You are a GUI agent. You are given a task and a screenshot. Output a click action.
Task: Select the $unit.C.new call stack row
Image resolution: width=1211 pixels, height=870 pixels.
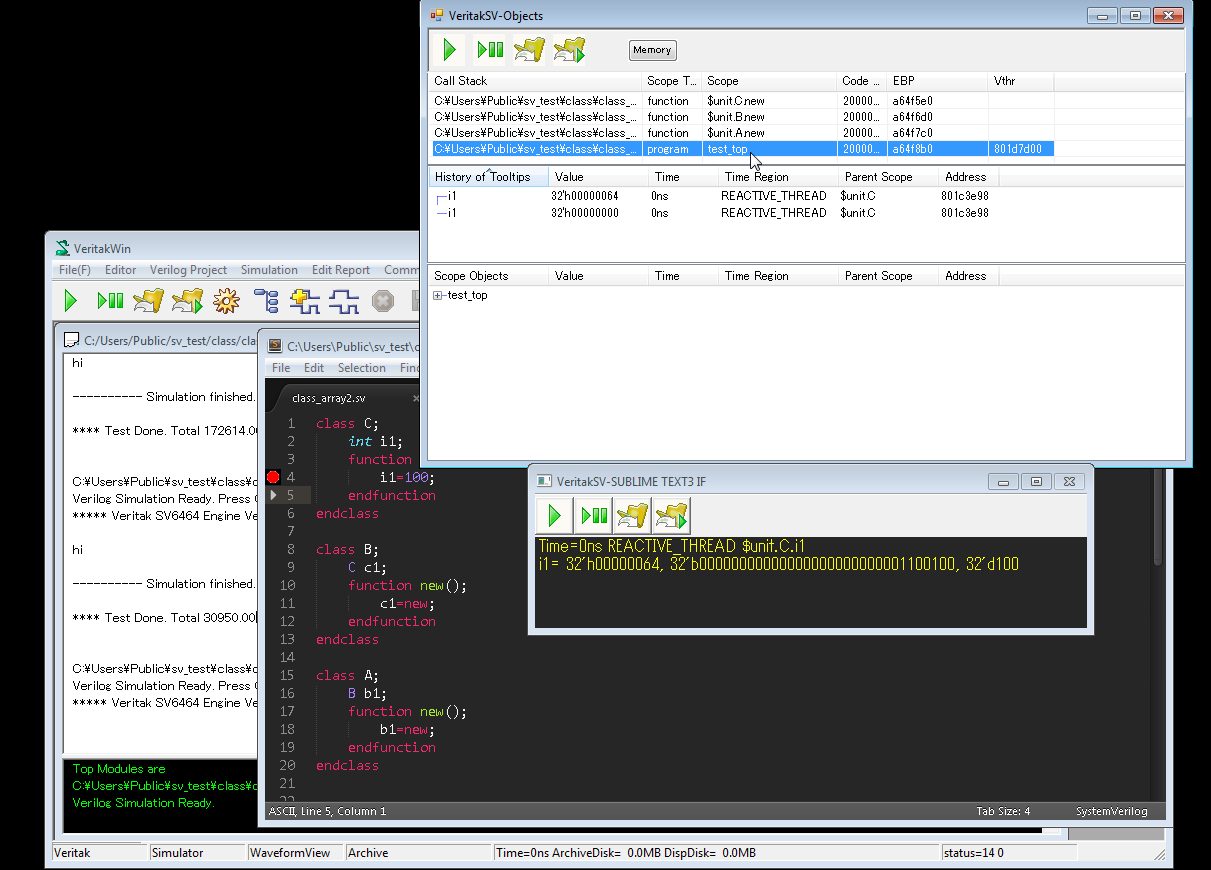[742, 101]
